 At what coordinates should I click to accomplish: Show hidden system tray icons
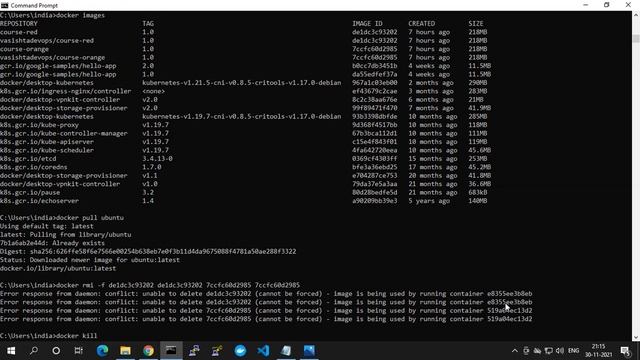point(515,351)
